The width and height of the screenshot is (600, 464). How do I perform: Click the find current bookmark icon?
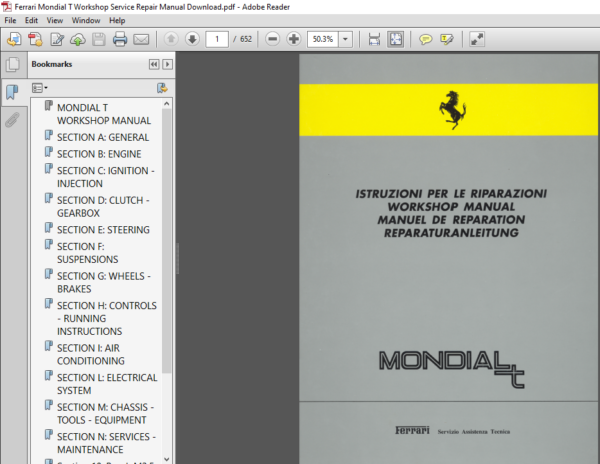point(162,88)
